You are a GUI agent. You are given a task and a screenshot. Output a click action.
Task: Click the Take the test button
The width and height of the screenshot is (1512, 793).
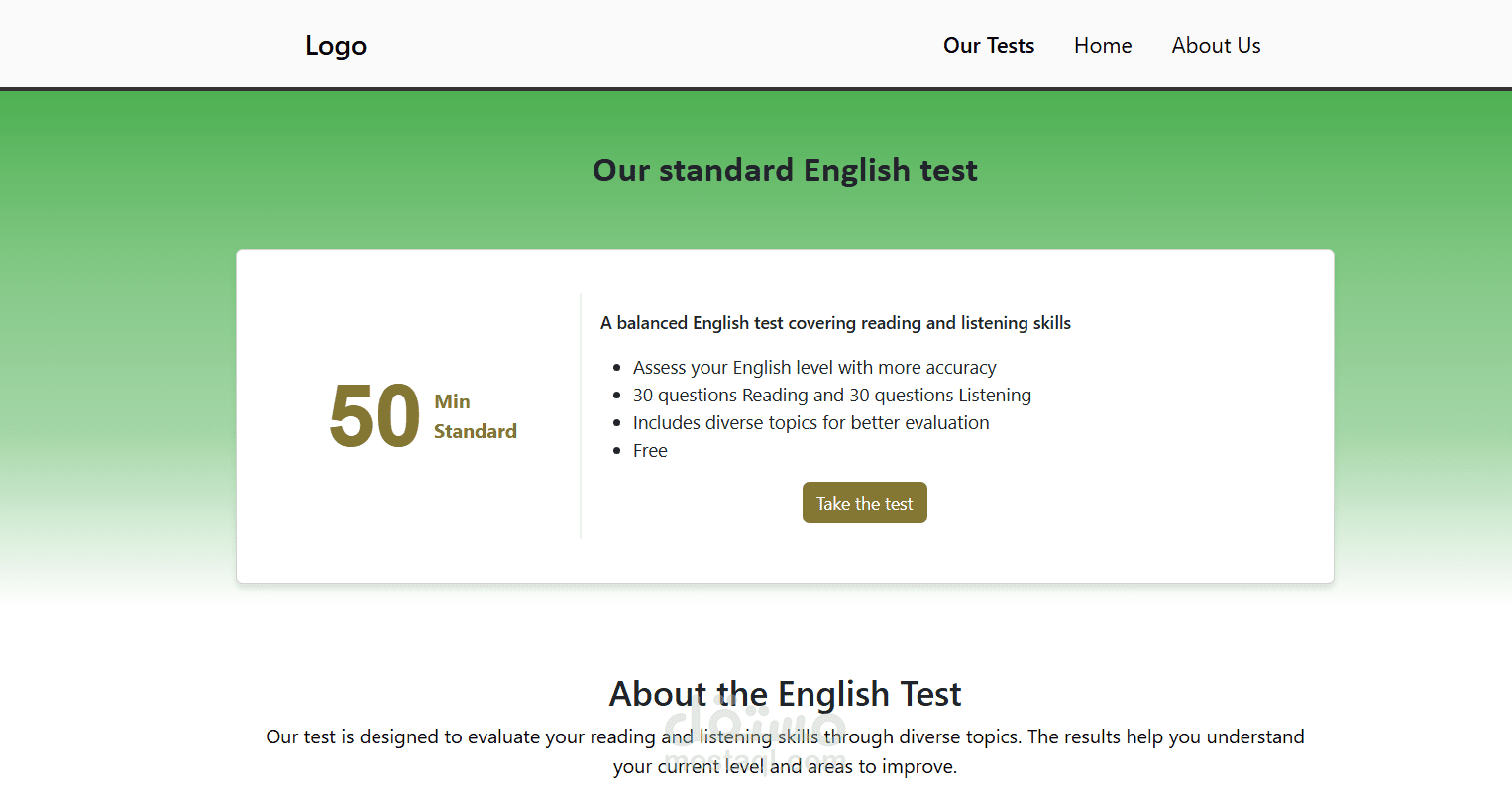(x=865, y=503)
